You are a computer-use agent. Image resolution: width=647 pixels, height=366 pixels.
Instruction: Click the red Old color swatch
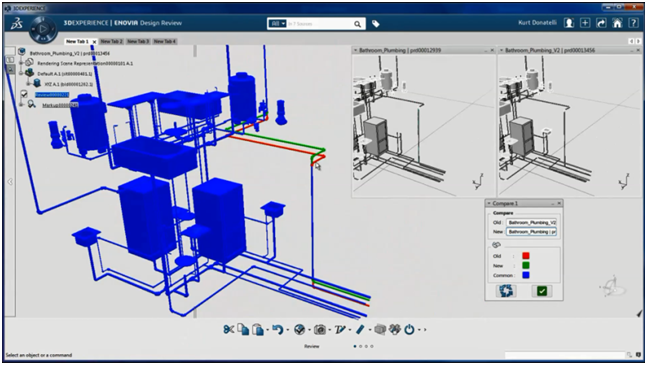(526, 256)
